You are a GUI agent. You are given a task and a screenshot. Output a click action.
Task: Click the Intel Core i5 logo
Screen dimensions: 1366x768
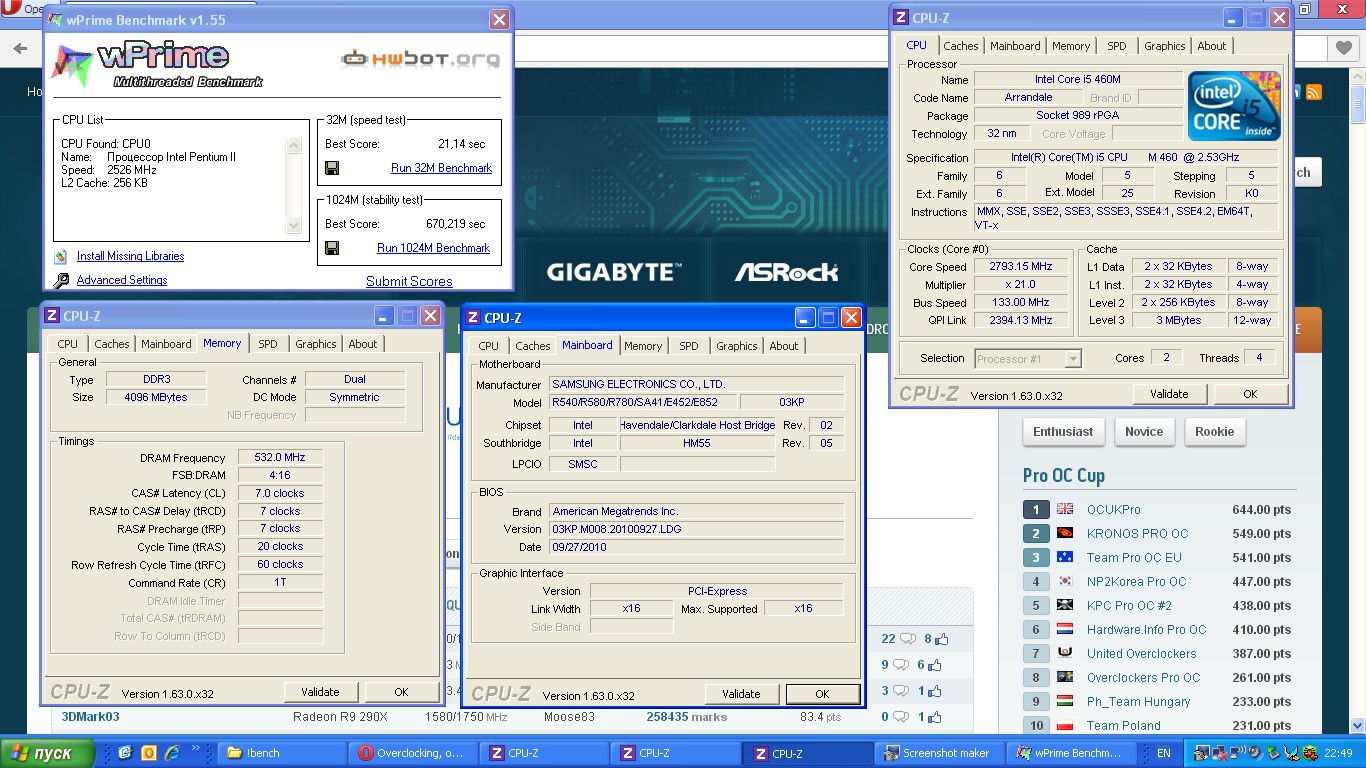pos(1234,106)
